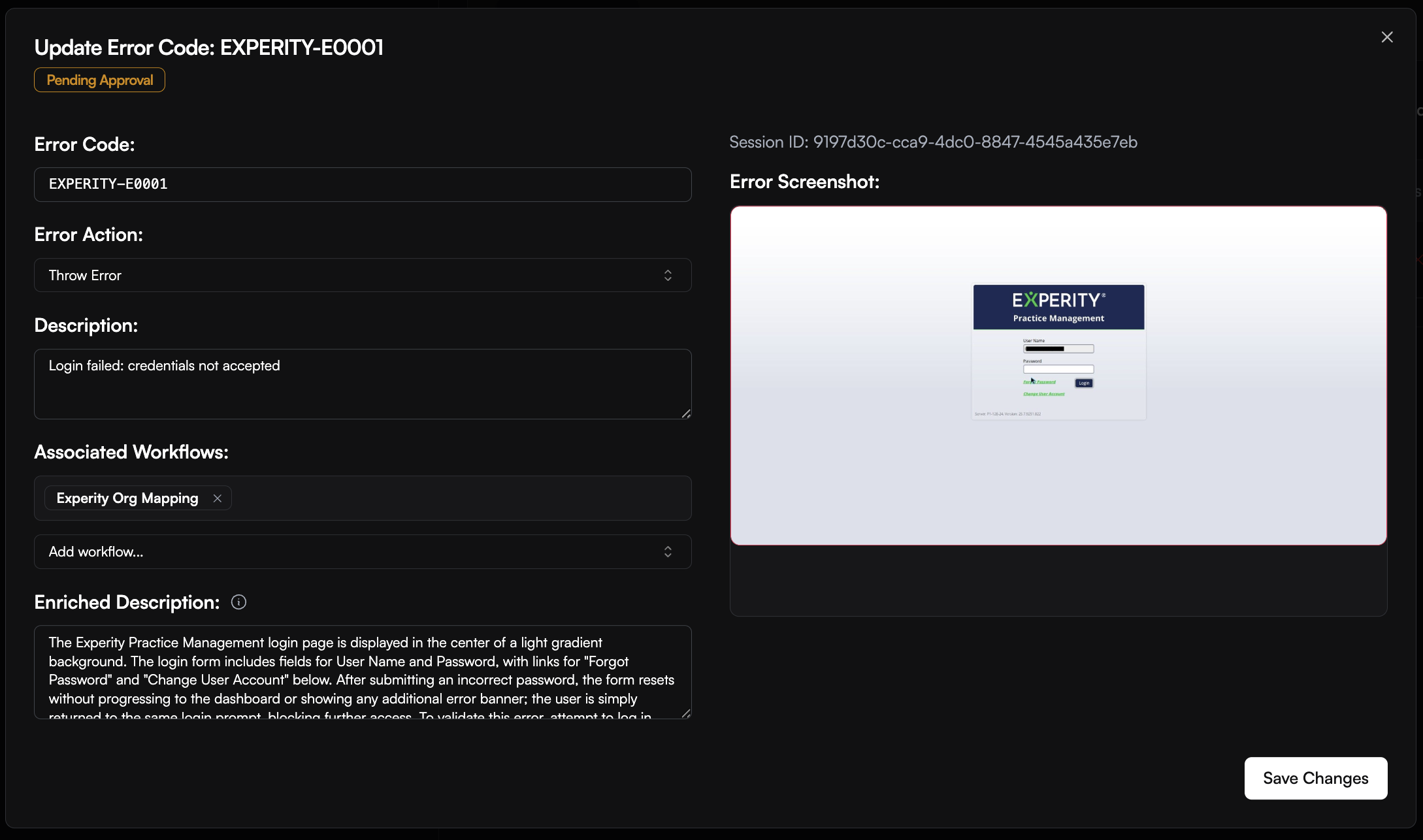This screenshot has height=840, width=1423.
Task: Click the Experity logo in the screenshot
Action: [1058, 300]
